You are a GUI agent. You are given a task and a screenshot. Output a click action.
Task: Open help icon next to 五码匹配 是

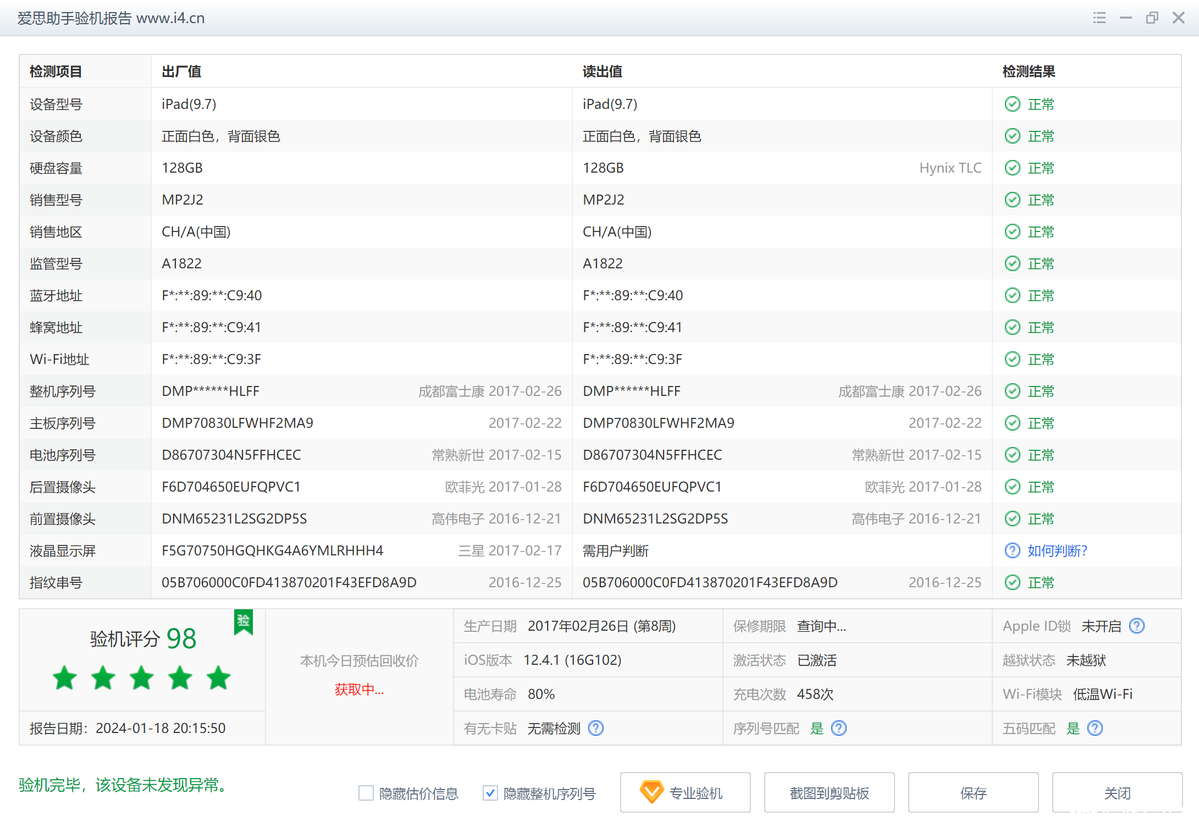point(1095,728)
